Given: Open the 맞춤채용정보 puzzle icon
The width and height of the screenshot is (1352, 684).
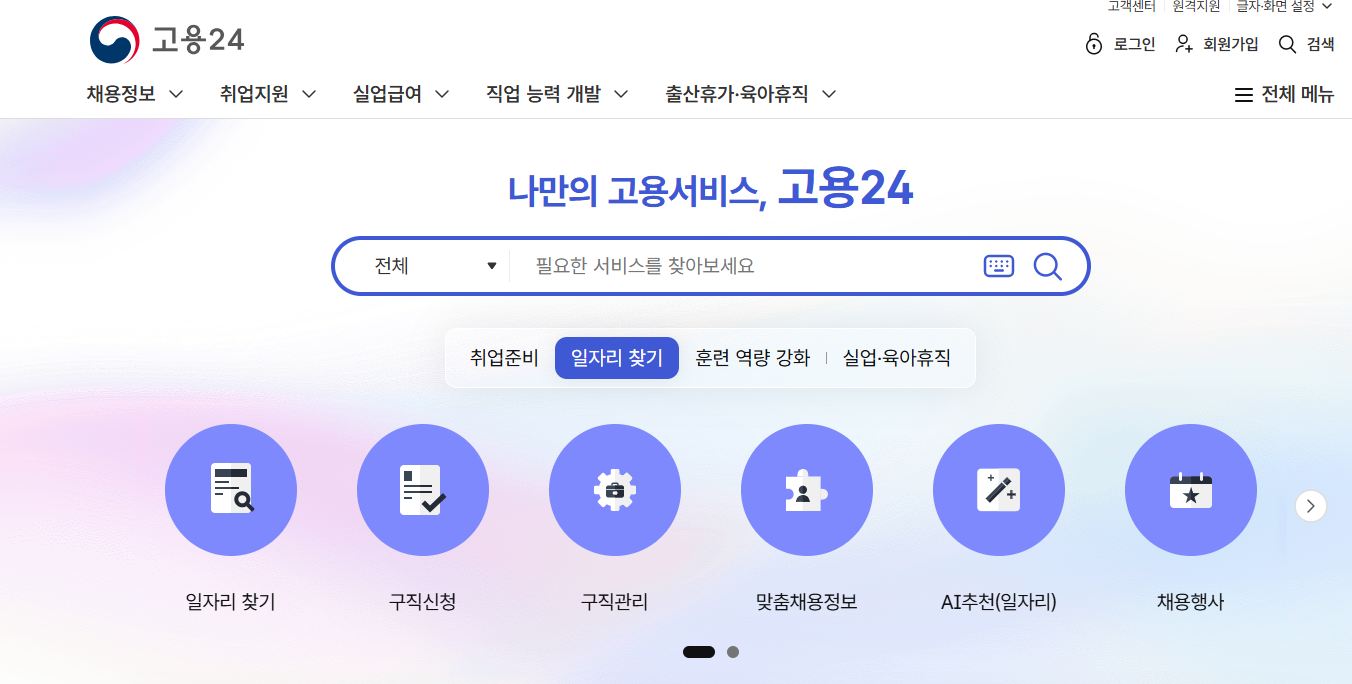Looking at the screenshot, I should coord(807,490).
